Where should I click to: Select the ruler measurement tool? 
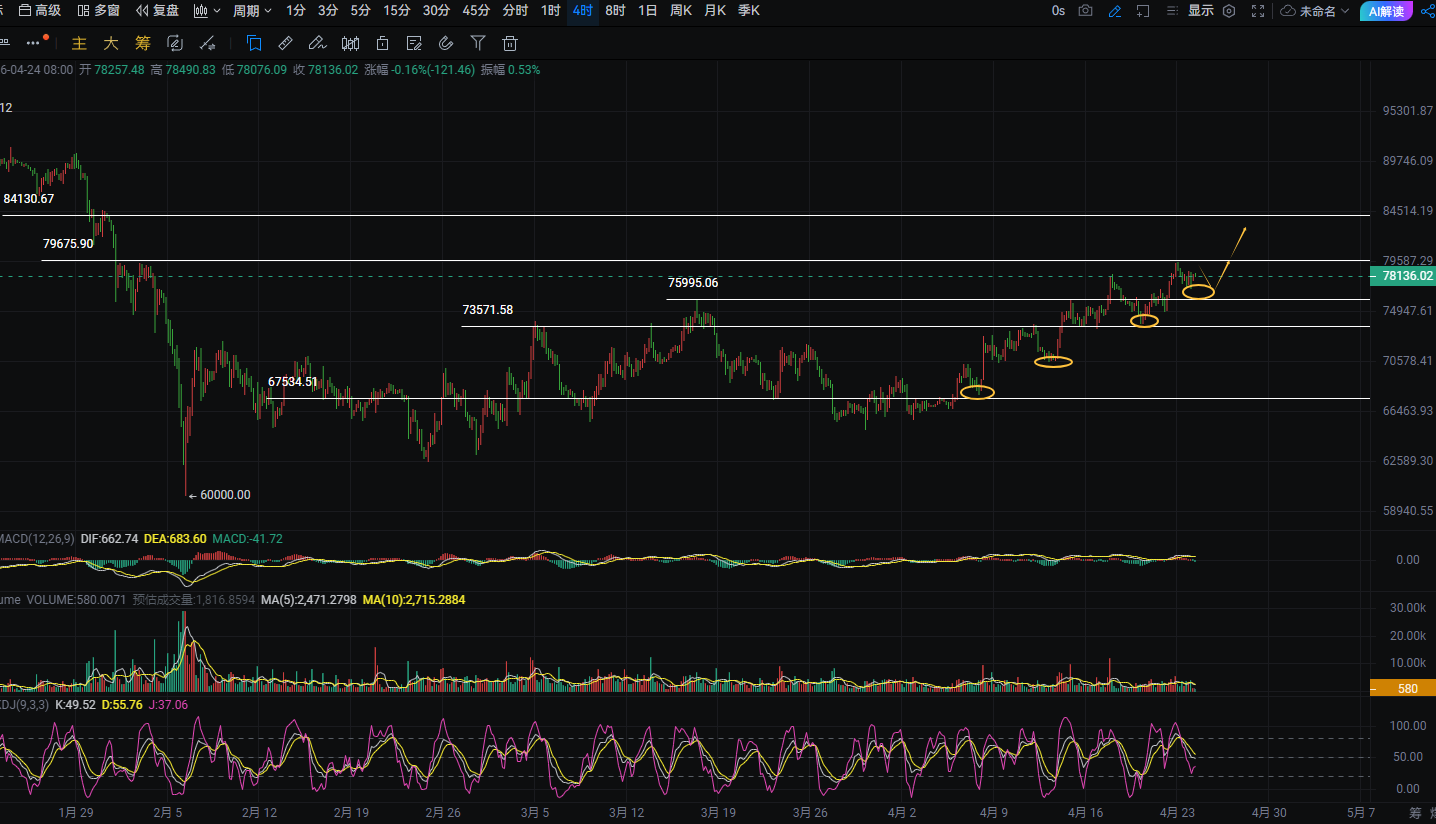coord(285,44)
